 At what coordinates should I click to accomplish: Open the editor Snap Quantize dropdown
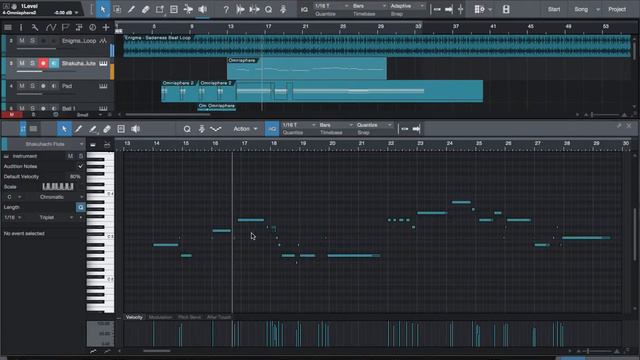pyautogui.click(x=374, y=125)
